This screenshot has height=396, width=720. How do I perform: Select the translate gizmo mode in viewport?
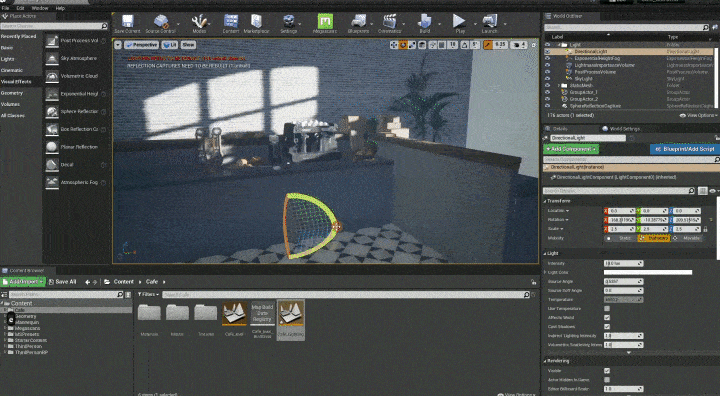pos(394,45)
